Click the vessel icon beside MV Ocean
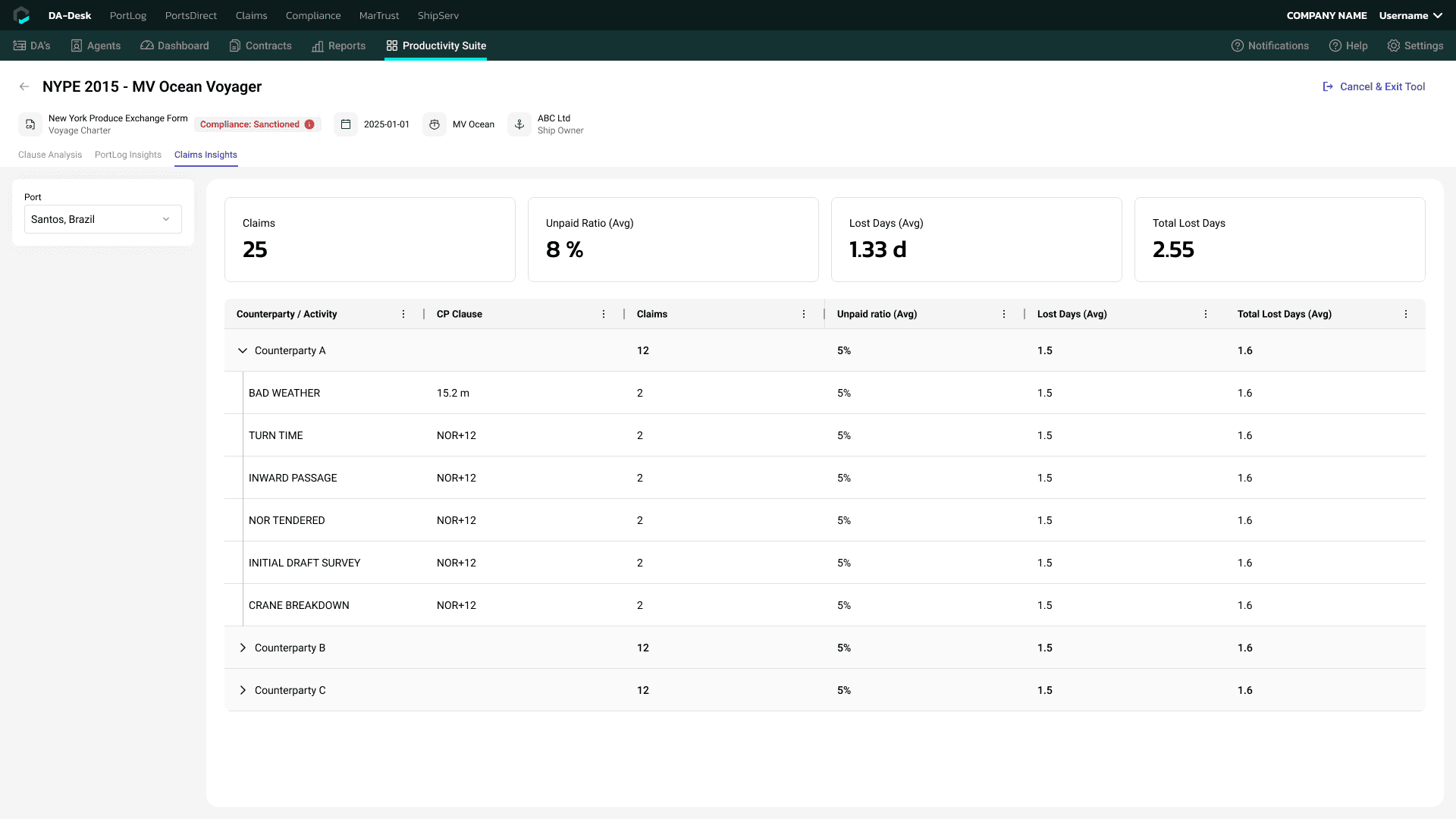1456x819 pixels. tap(435, 124)
